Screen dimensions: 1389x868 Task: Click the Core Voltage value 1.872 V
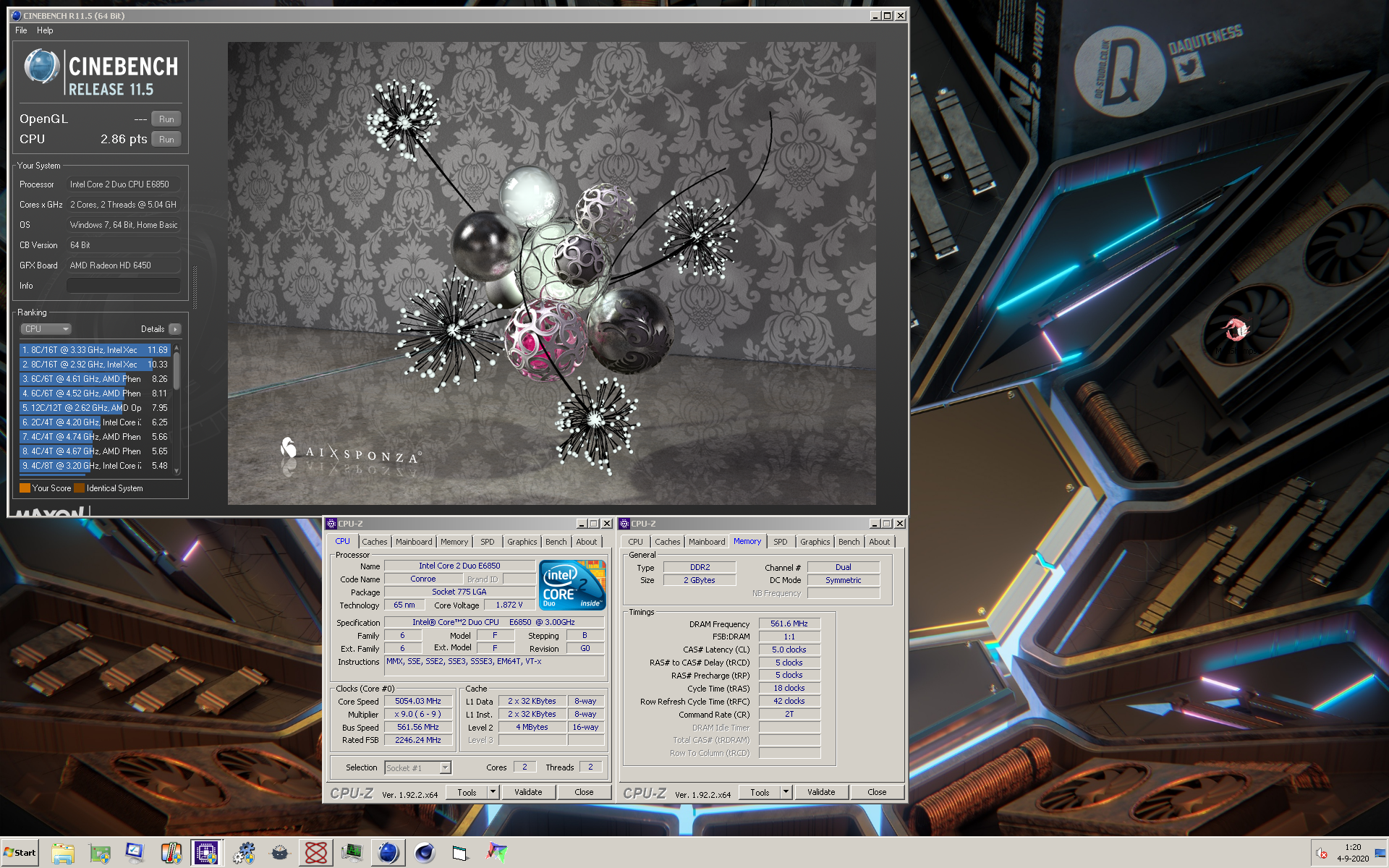point(509,605)
